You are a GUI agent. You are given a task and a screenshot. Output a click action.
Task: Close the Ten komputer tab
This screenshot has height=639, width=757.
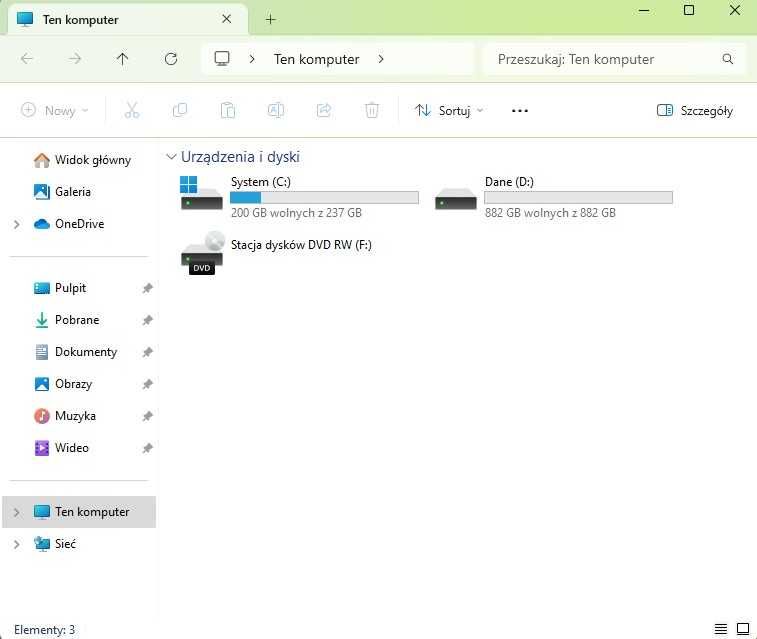point(226,19)
